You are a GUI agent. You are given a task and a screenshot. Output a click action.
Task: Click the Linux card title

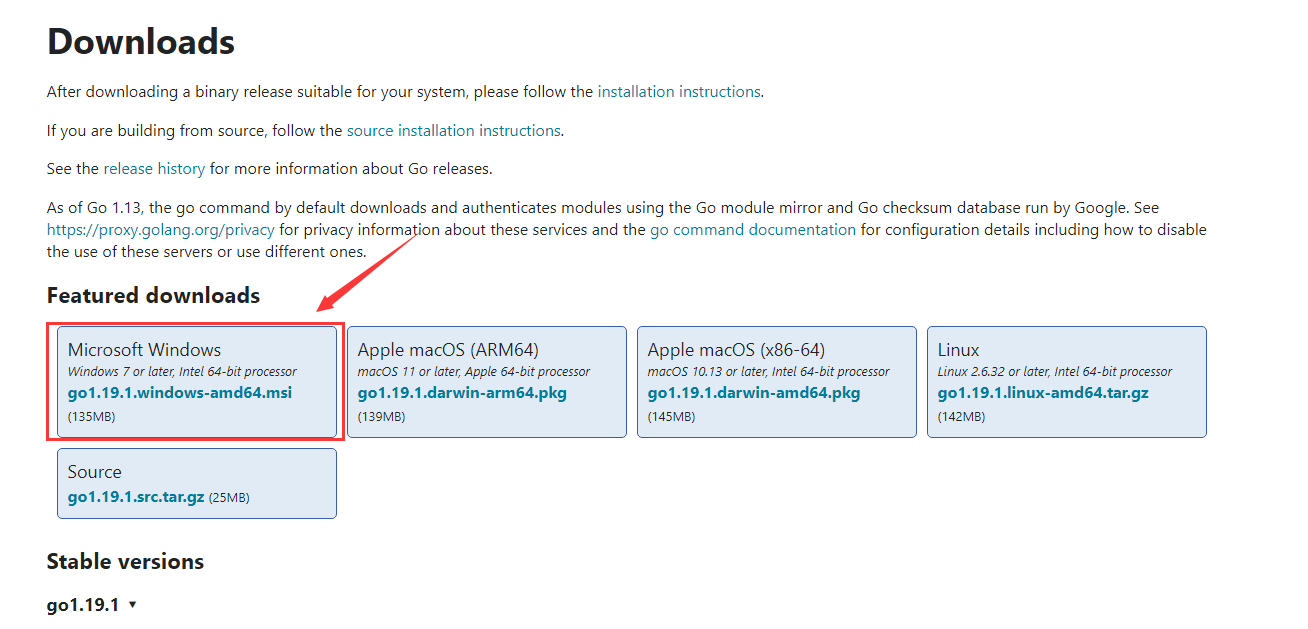958,350
